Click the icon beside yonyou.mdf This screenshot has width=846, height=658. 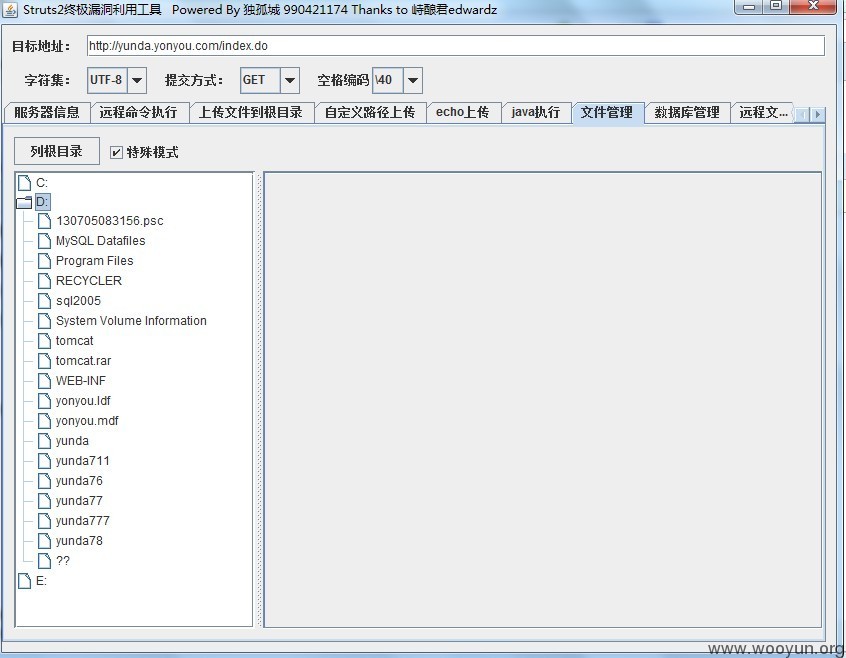coord(44,420)
